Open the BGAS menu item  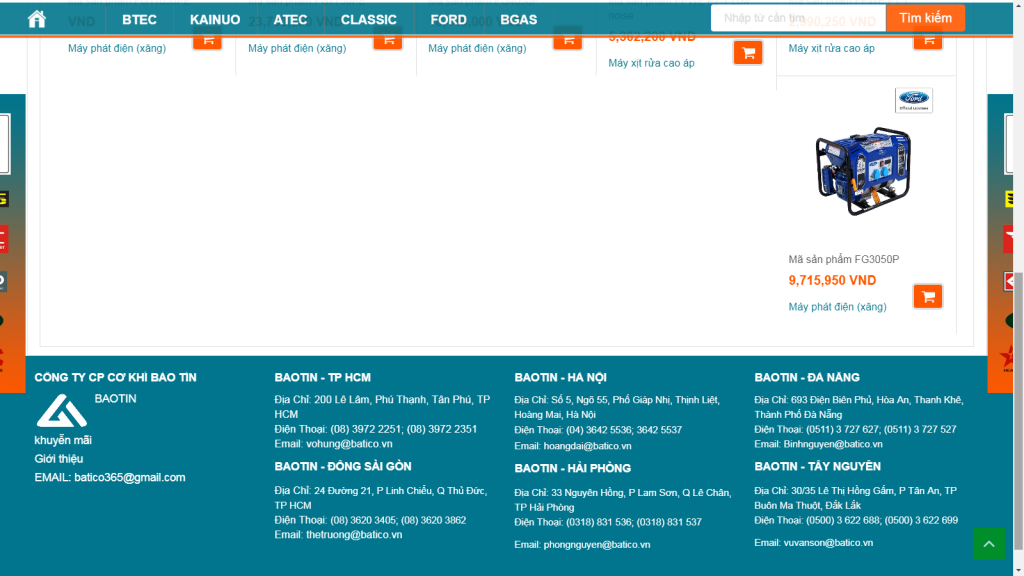(x=519, y=20)
